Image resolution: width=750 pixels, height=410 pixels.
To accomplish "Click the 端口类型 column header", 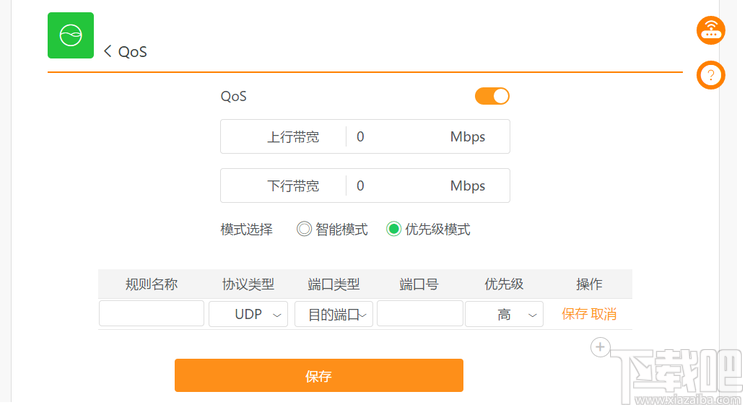I will click(333, 284).
